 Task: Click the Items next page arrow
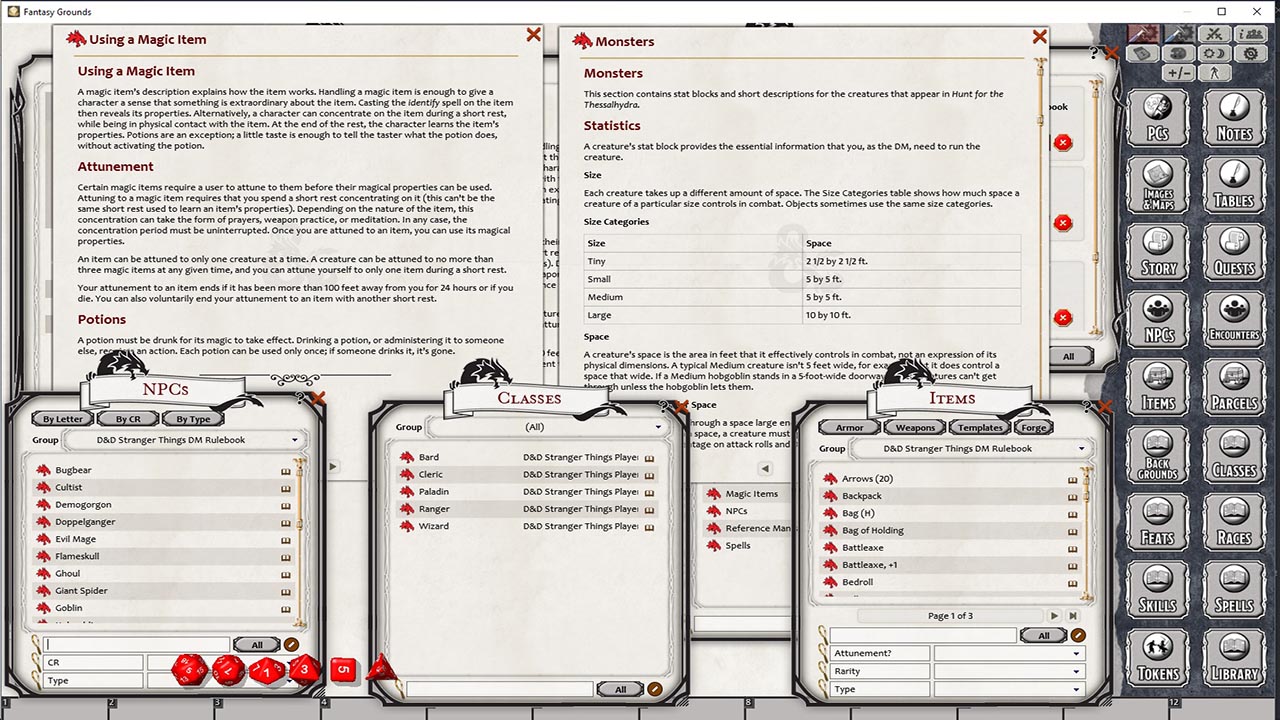pyautogui.click(x=1054, y=616)
